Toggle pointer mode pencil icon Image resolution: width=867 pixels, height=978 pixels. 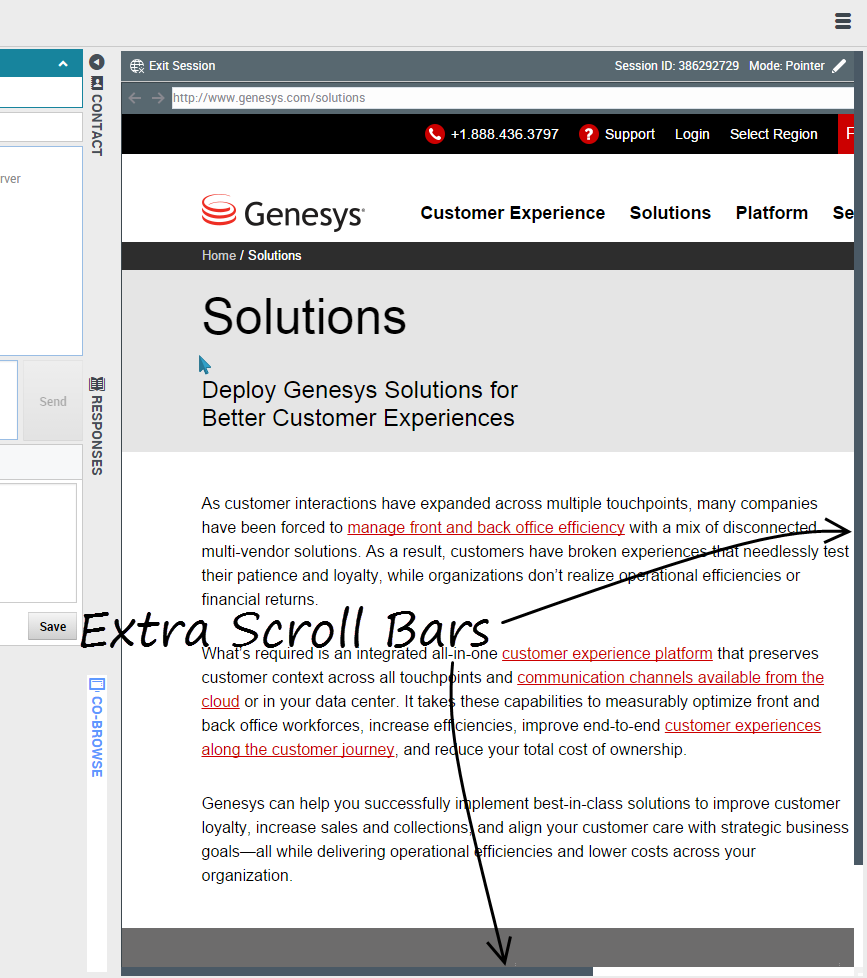click(840, 66)
